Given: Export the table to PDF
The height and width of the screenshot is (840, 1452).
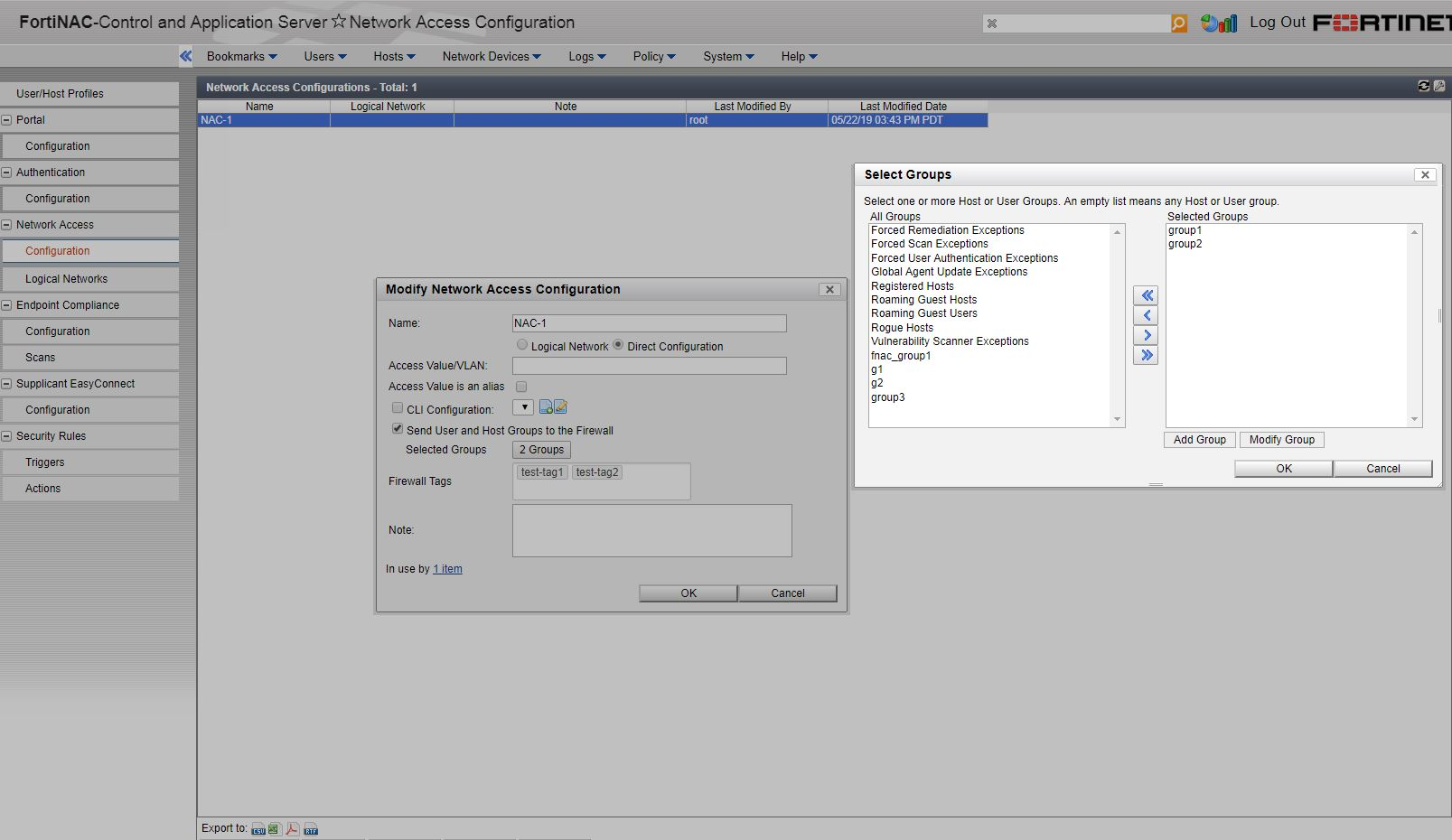Looking at the screenshot, I should pyautogui.click(x=293, y=829).
